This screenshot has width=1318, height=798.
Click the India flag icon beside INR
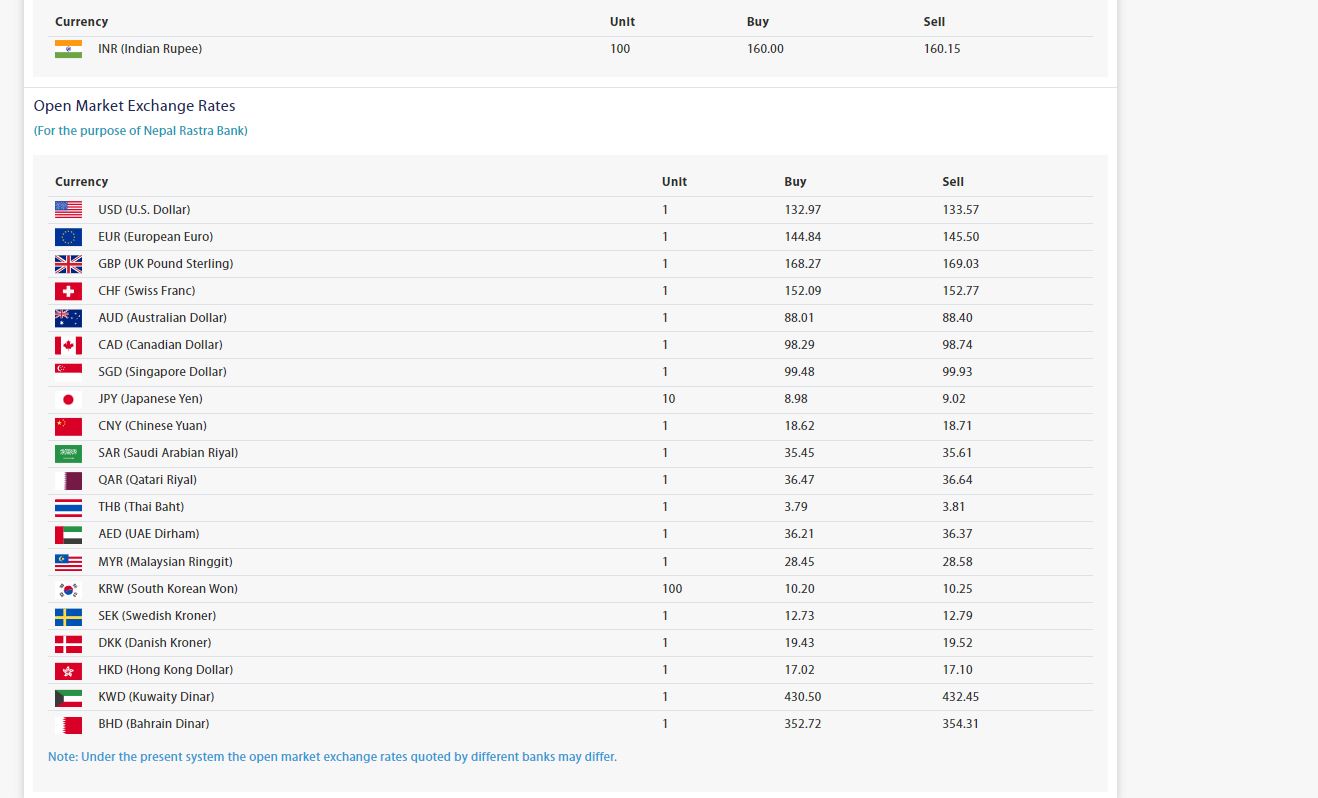(x=68, y=49)
